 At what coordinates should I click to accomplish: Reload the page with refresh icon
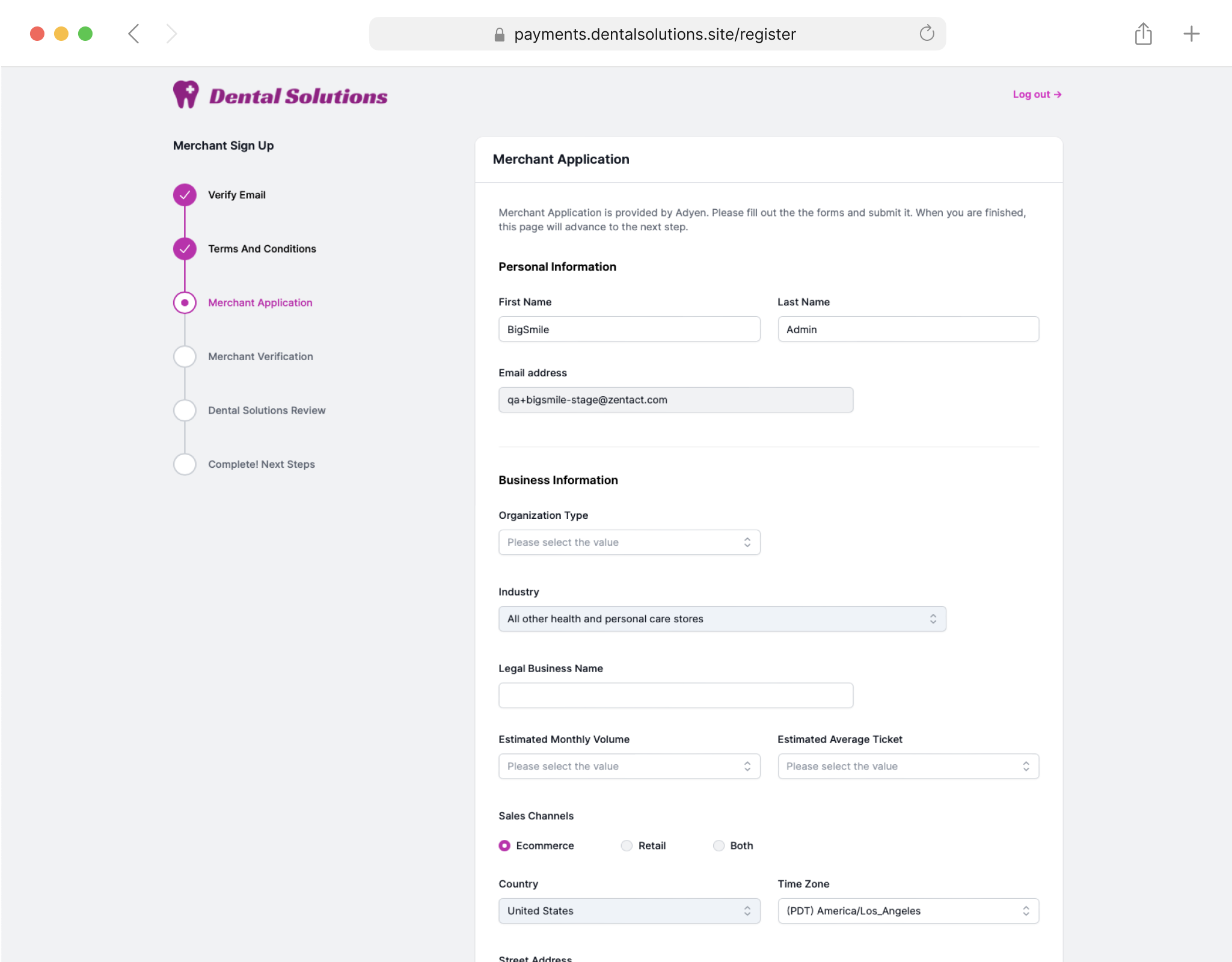pos(927,34)
